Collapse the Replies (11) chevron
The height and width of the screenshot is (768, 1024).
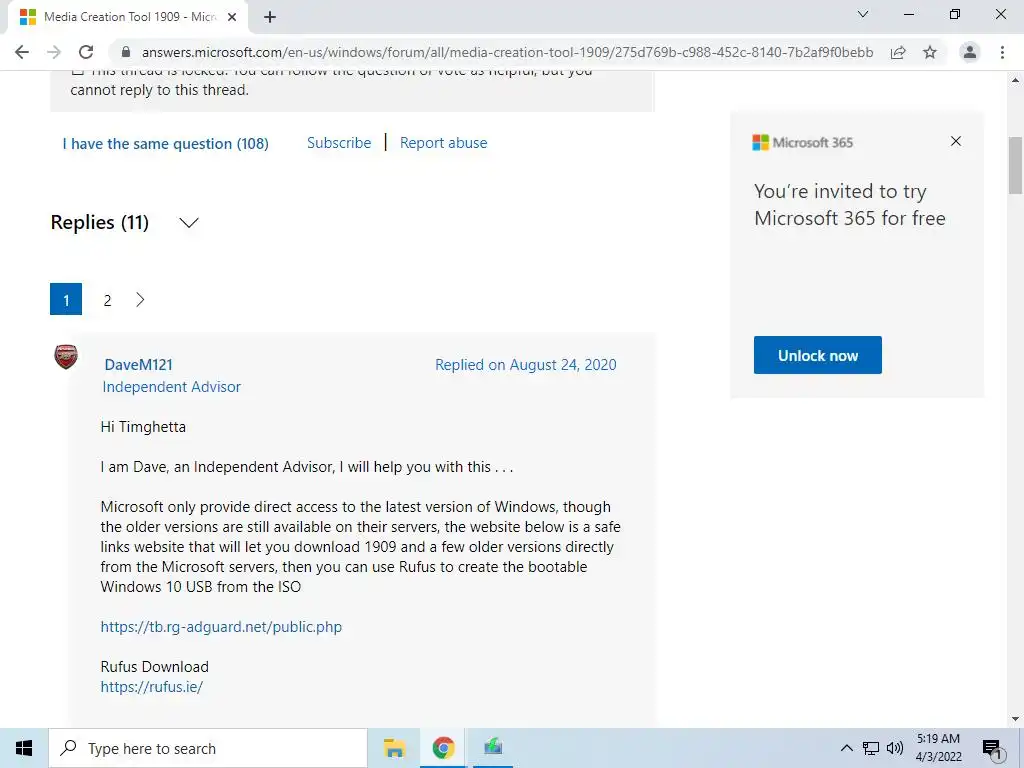click(189, 223)
